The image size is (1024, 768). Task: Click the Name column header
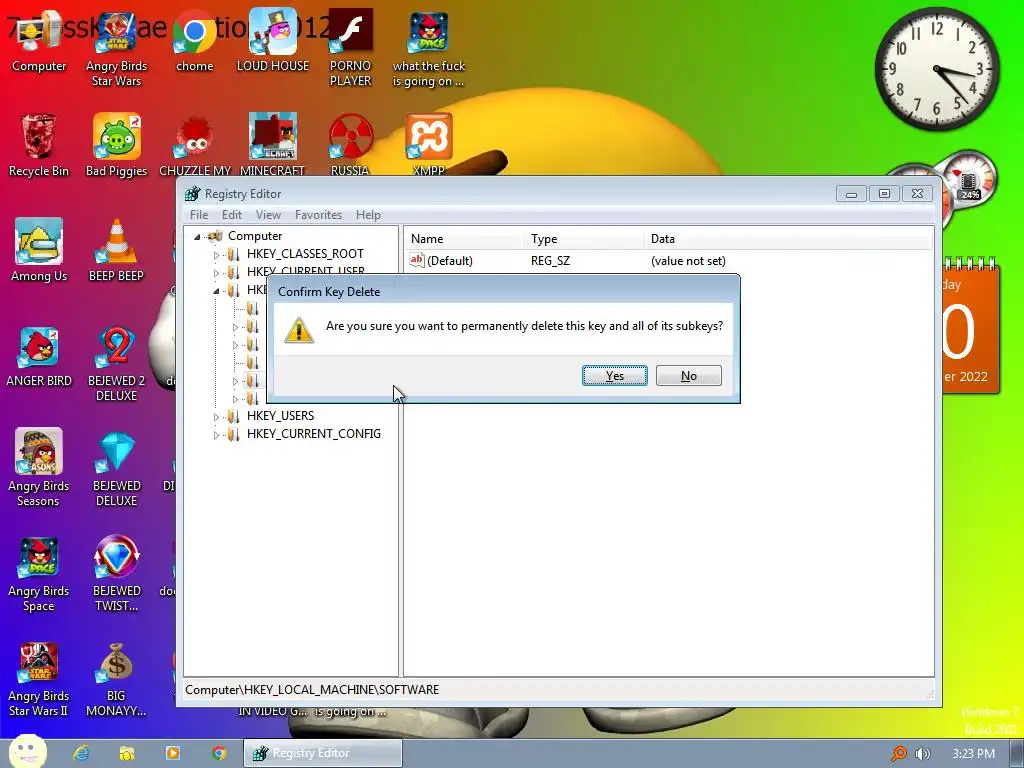coord(464,239)
